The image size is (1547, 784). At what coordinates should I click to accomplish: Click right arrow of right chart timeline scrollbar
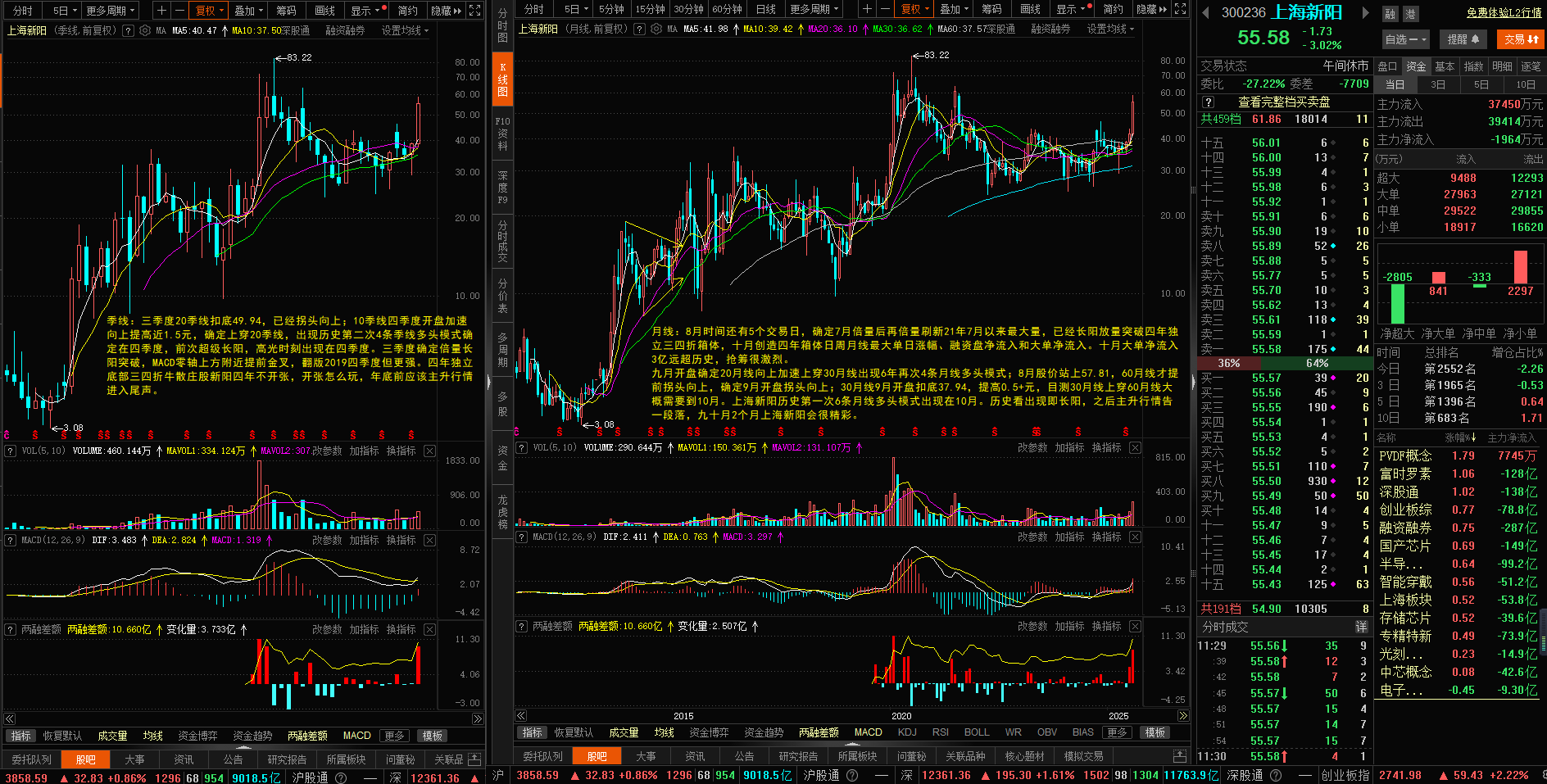pyautogui.click(x=1182, y=716)
